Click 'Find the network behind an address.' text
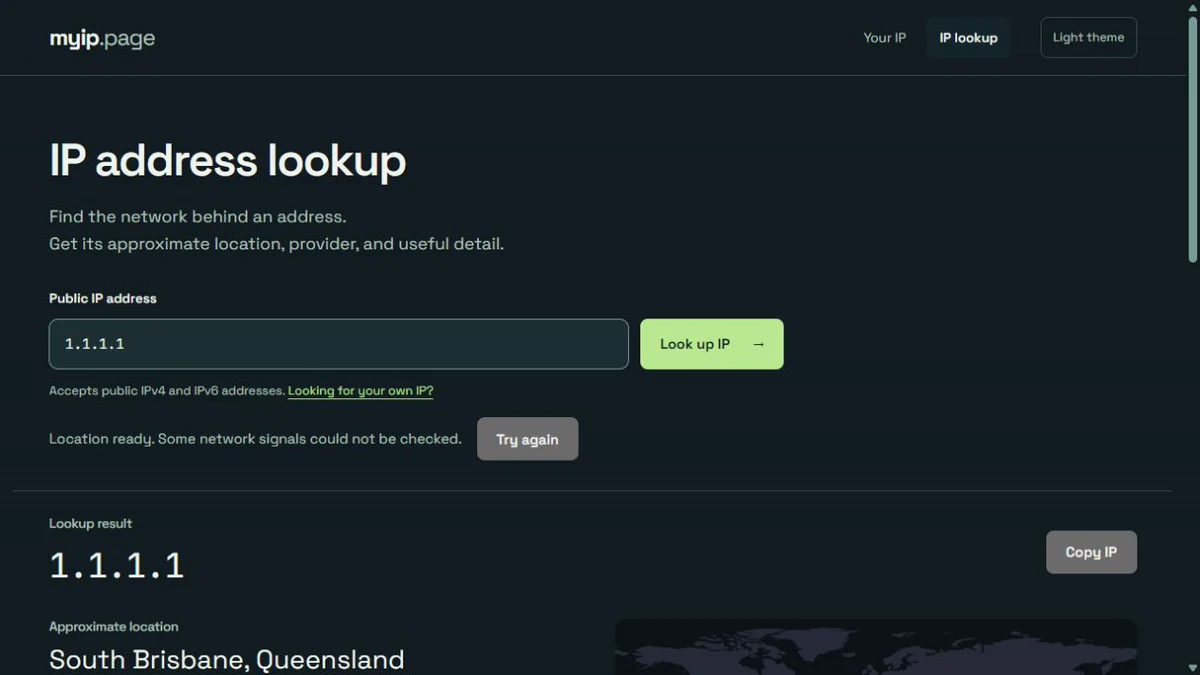This screenshot has width=1200, height=675. [198, 217]
